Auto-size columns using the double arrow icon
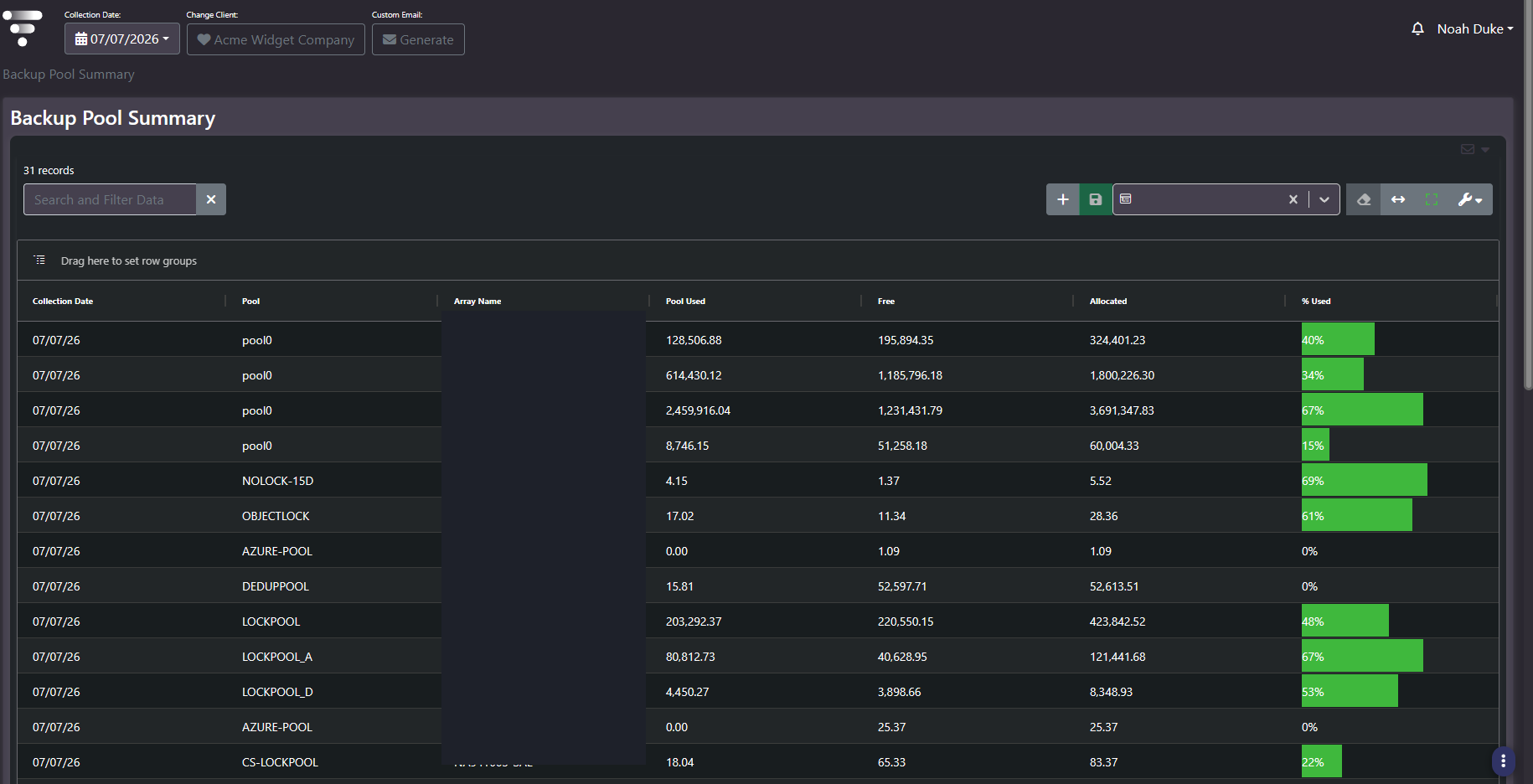The width and height of the screenshot is (1533, 784). pyautogui.click(x=1398, y=199)
